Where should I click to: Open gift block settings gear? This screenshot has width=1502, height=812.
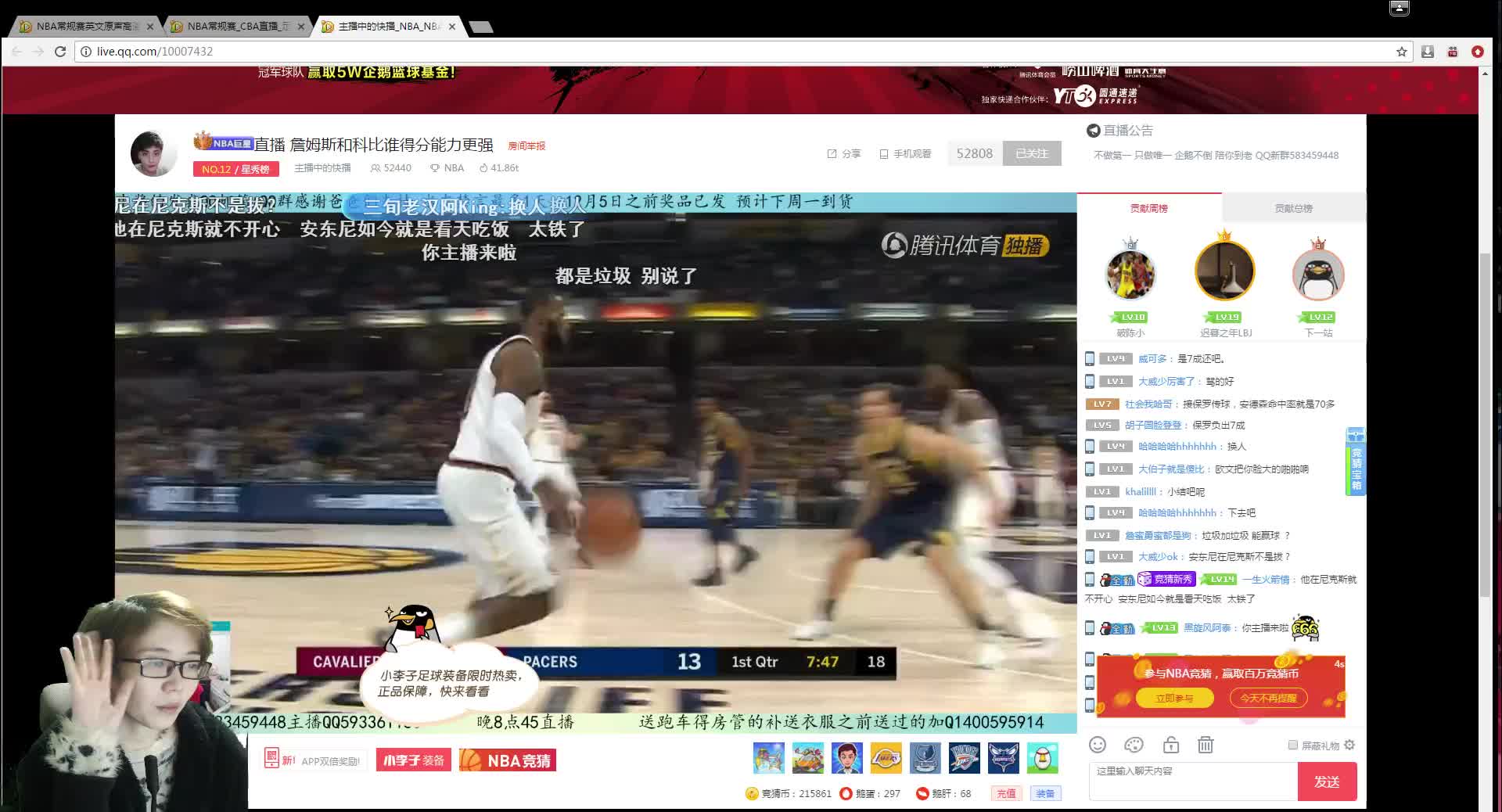tap(1349, 745)
